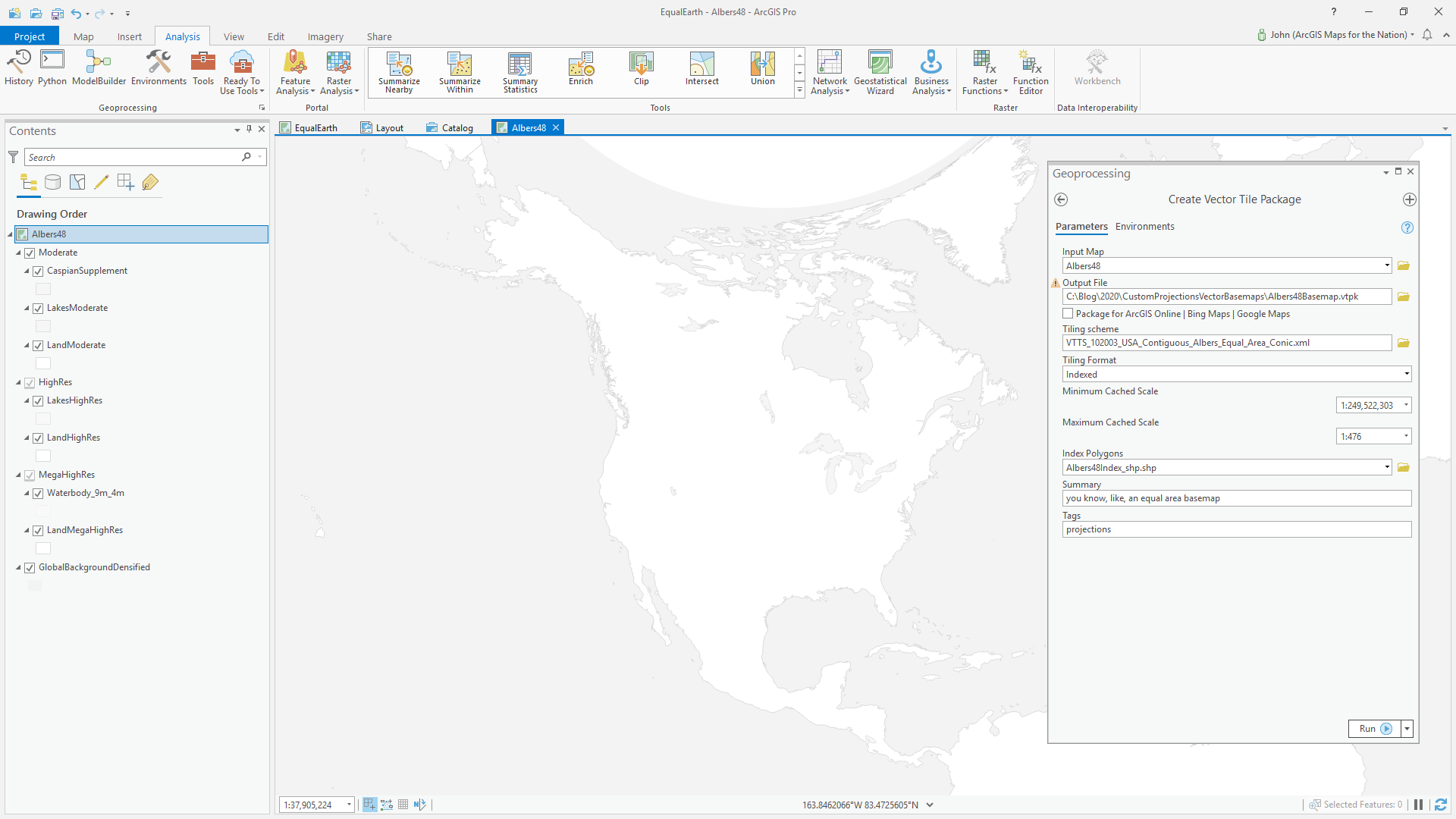Open the Summary Statistics tool
Image resolution: width=1456 pixels, height=819 pixels.
(520, 73)
